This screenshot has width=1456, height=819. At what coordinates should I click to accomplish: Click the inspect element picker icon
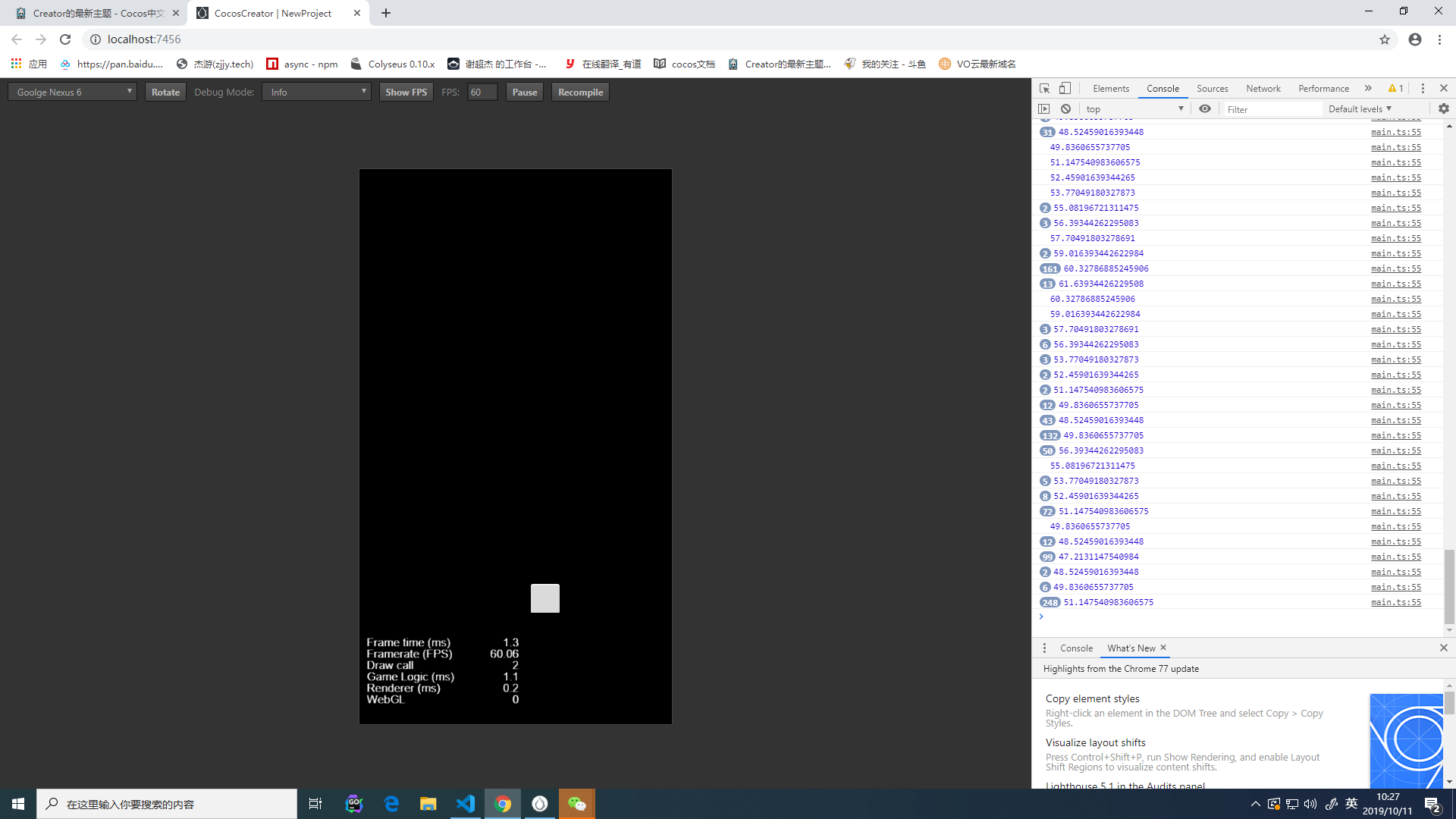point(1044,88)
